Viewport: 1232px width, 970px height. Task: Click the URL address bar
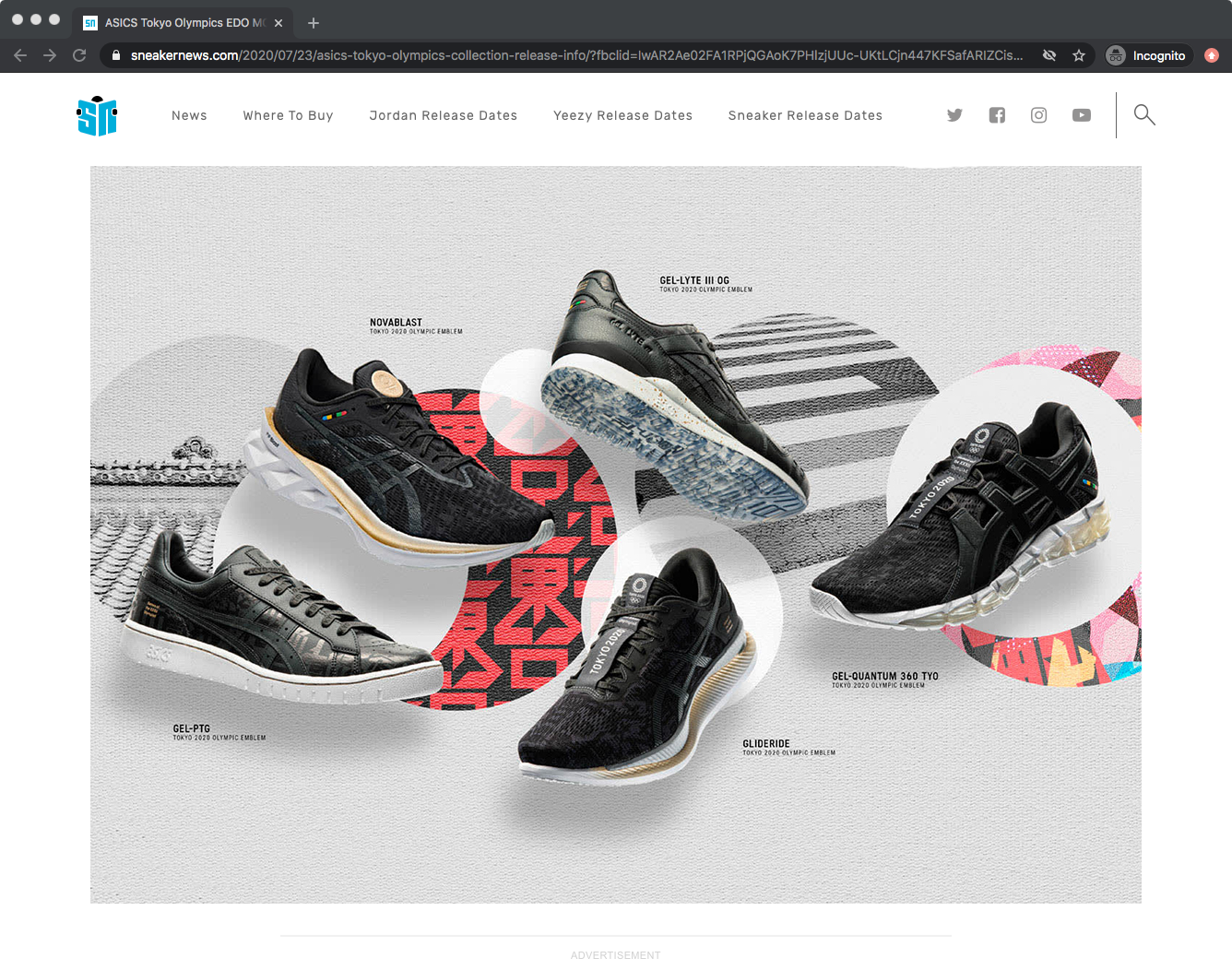pos(576,55)
